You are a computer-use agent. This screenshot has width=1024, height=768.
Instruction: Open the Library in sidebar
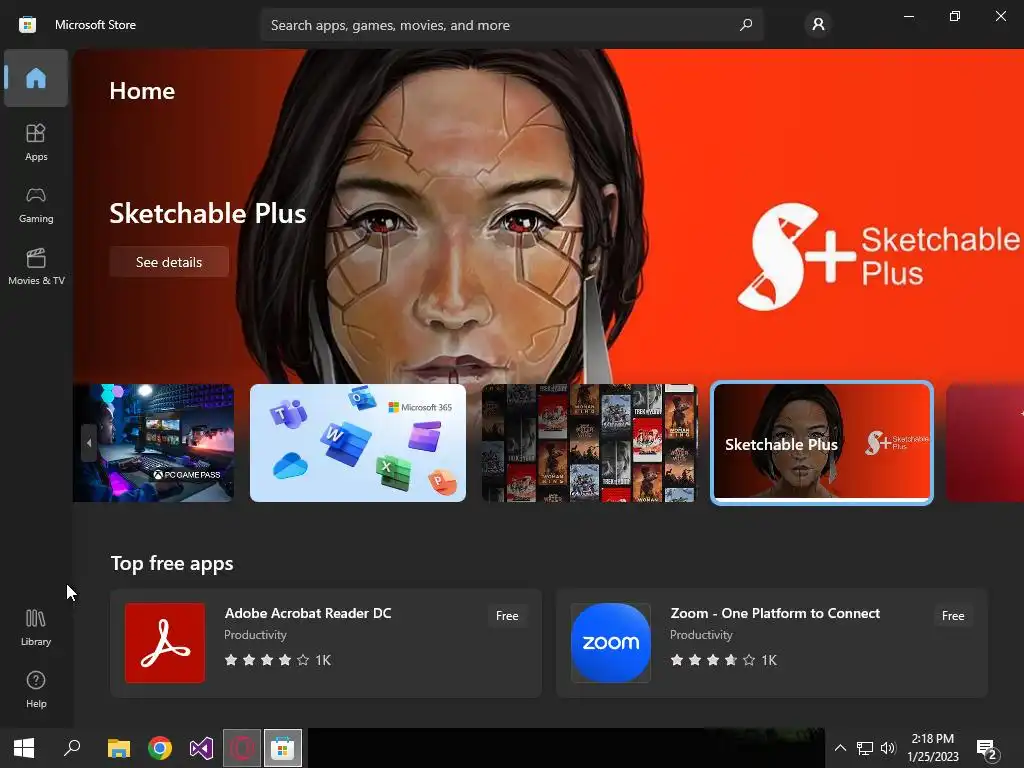[36, 628]
